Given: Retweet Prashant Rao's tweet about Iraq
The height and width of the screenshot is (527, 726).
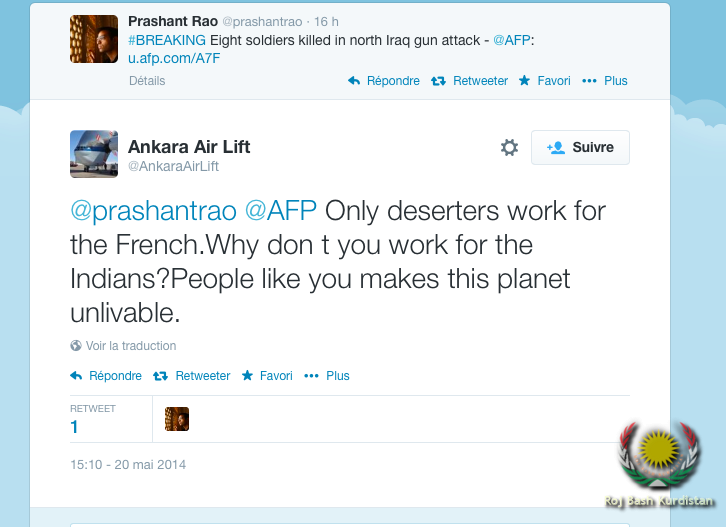Looking at the screenshot, I should point(469,81).
